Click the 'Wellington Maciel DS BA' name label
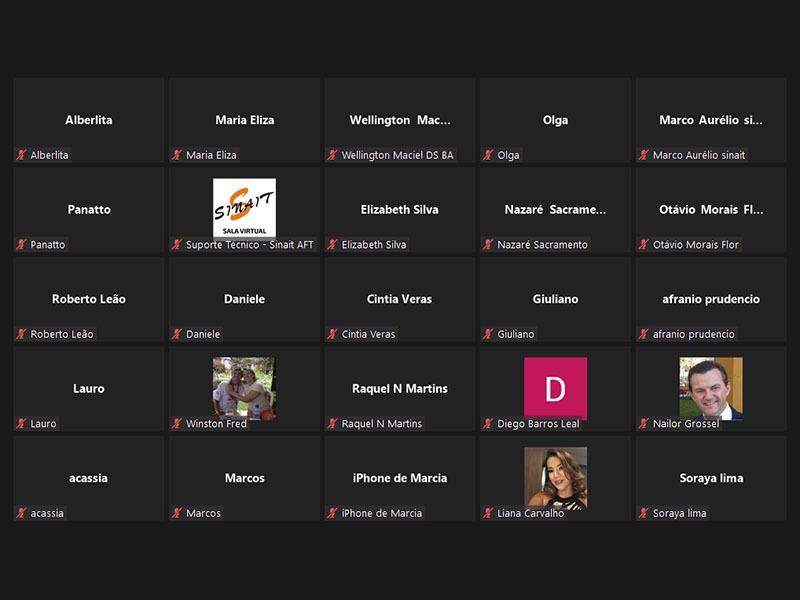This screenshot has width=800, height=600. tap(397, 155)
